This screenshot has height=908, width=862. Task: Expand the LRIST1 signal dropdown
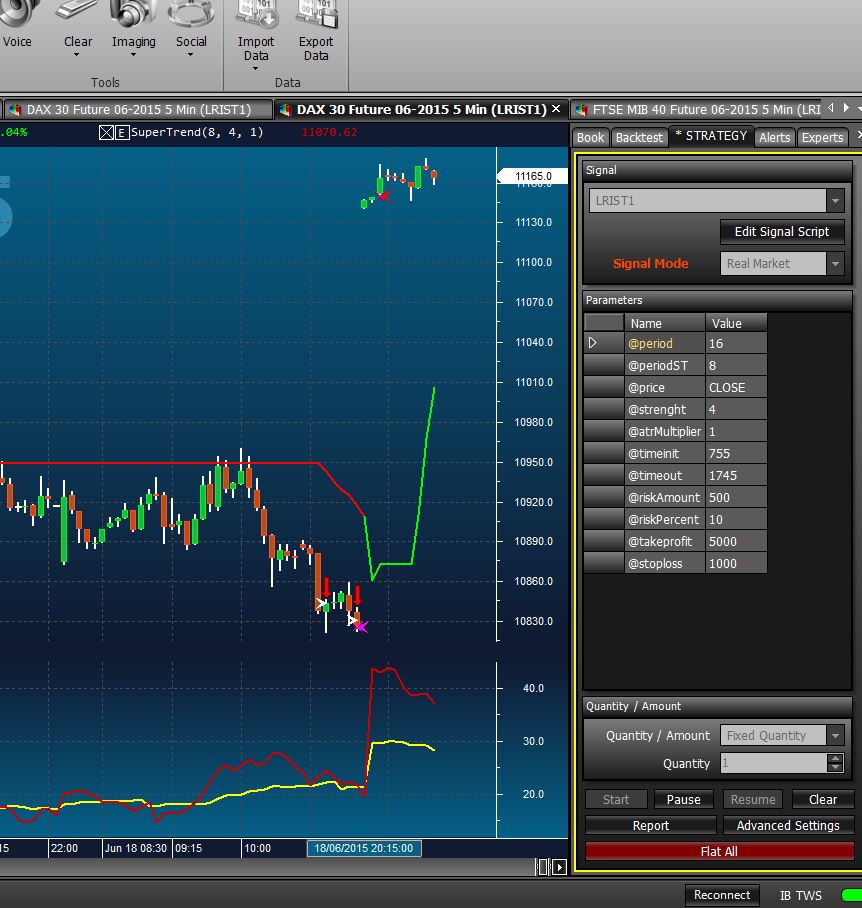pos(835,201)
